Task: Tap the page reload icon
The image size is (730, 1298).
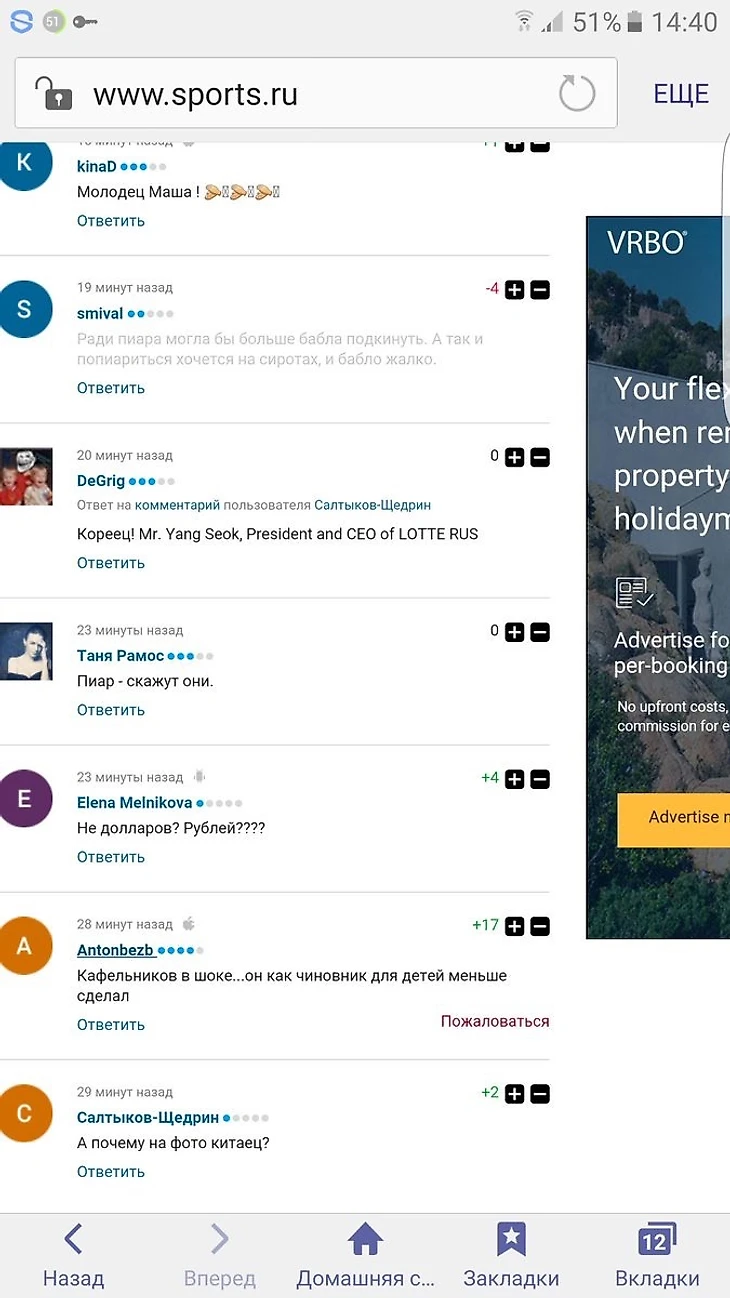Action: (576, 94)
